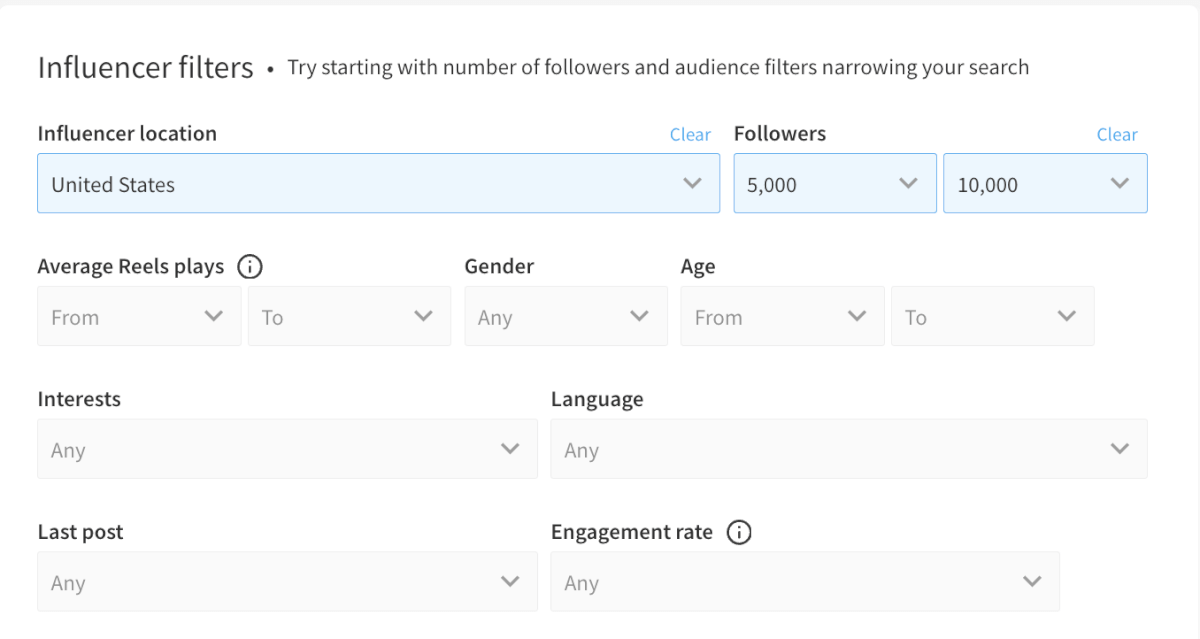Clear the Followers filter
This screenshot has height=639, width=1200.
coord(1117,134)
